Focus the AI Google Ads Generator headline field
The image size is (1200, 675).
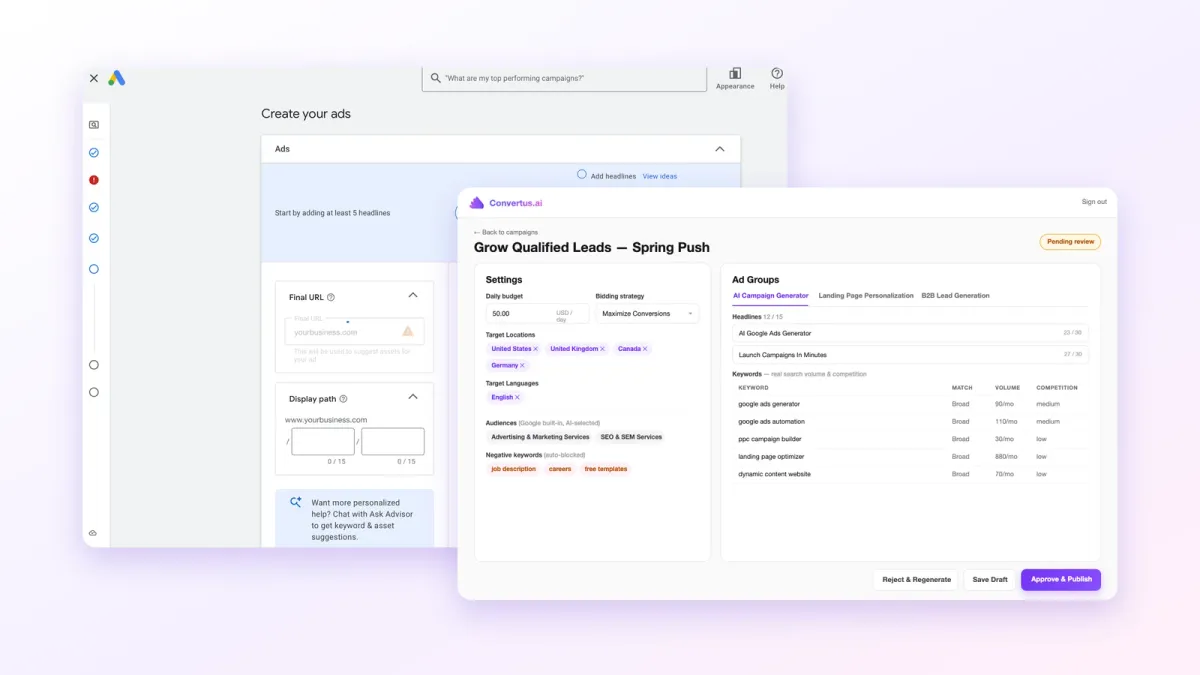click(910, 333)
